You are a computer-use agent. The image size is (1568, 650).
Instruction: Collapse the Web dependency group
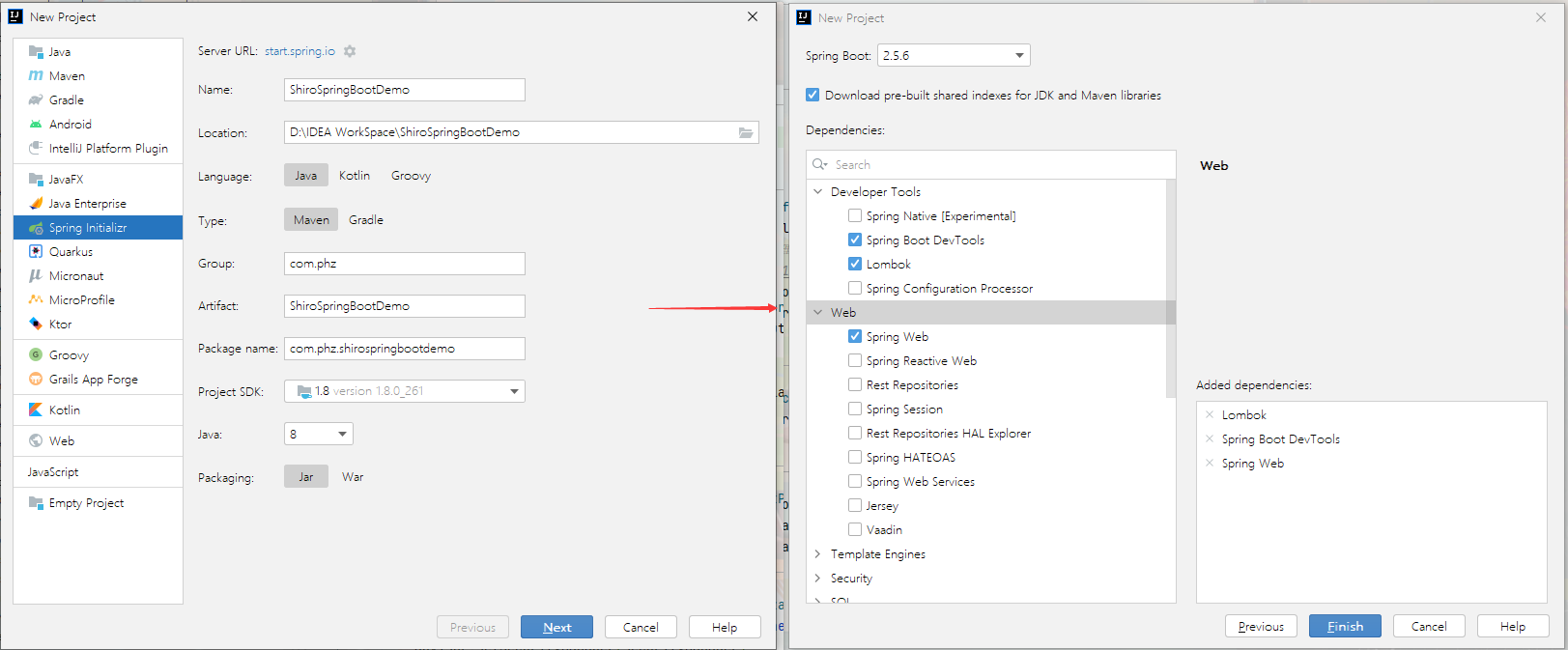click(818, 313)
